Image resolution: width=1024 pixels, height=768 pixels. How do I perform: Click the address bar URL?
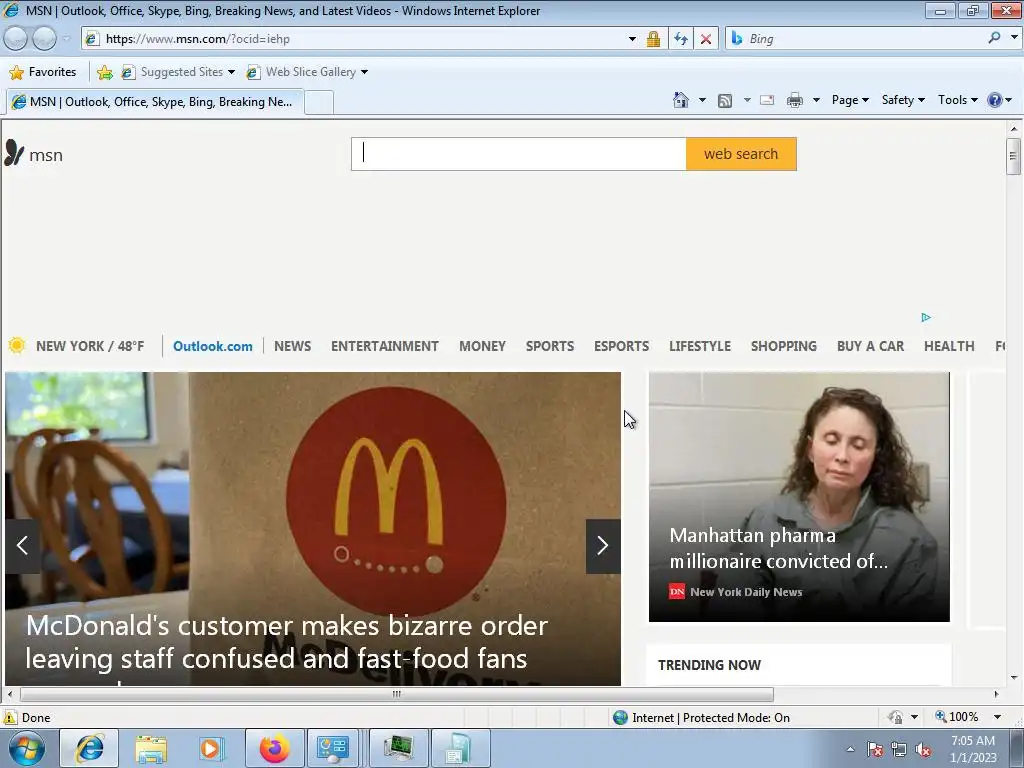pyautogui.click(x=197, y=39)
